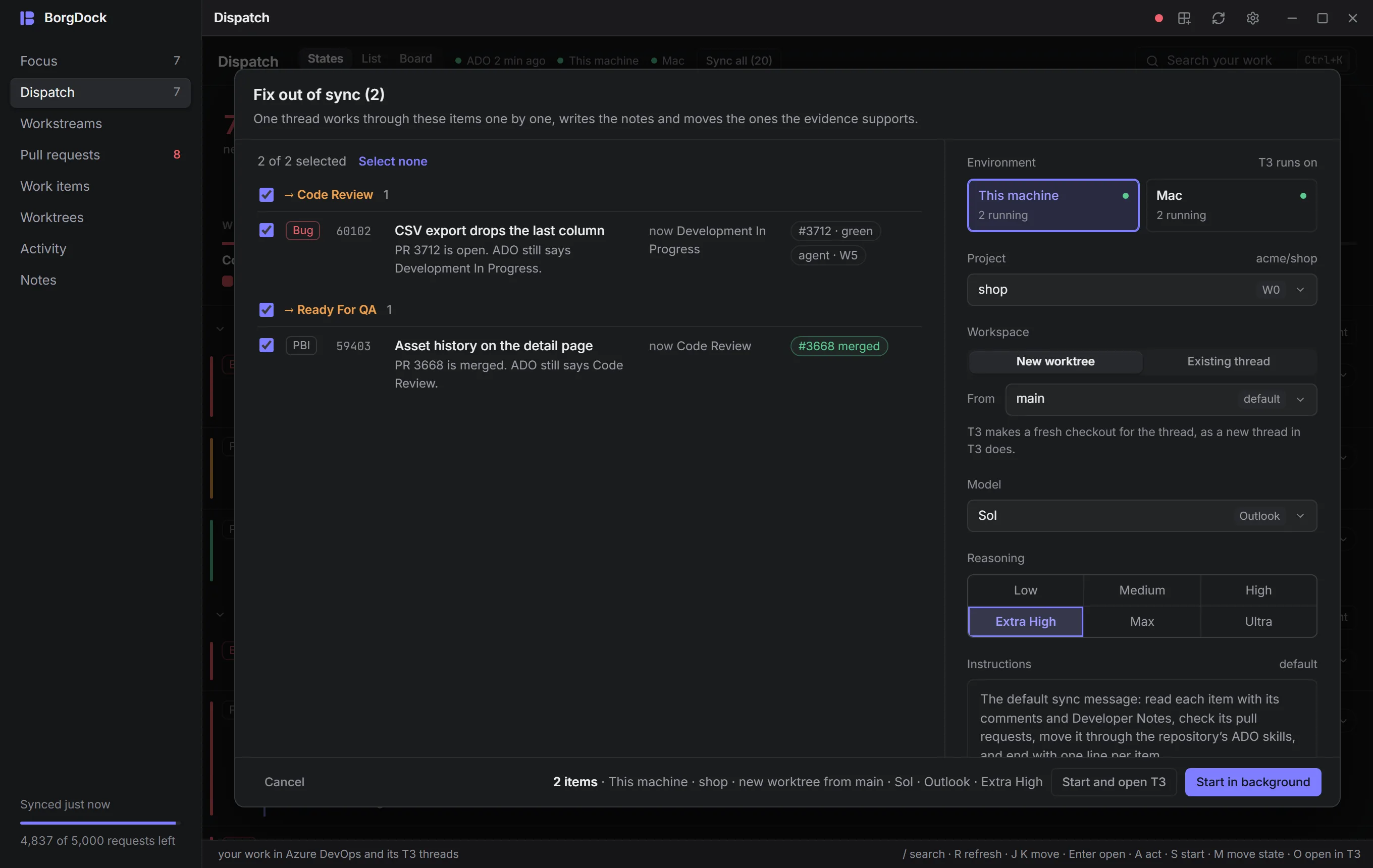Click into the Instructions text area

[x=1142, y=719]
